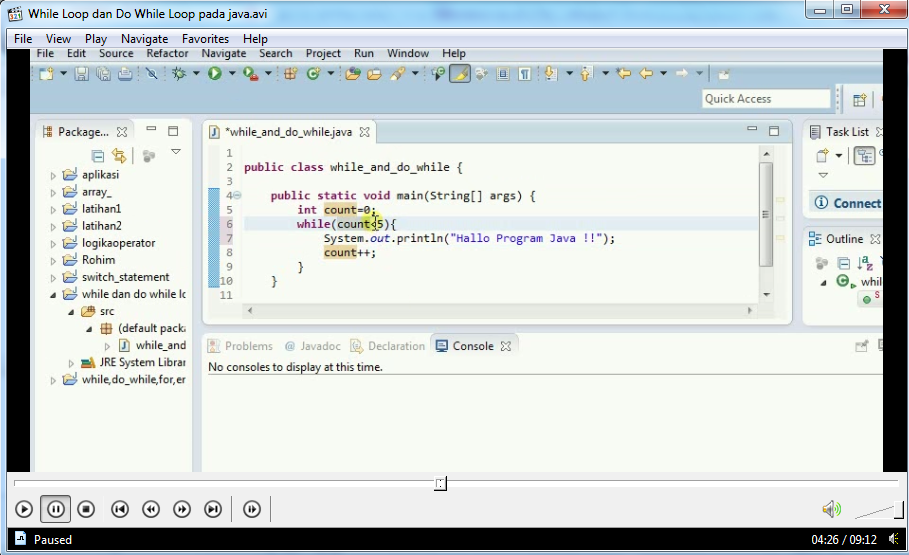Click the Save All toolbar icon

(x=103, y=74)
